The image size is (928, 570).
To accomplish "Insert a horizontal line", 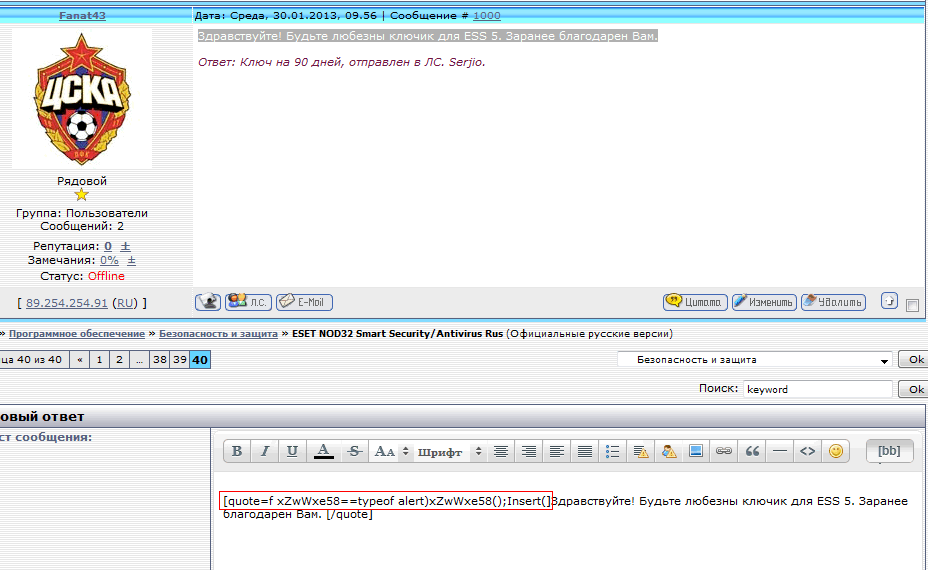I will 780,451.
